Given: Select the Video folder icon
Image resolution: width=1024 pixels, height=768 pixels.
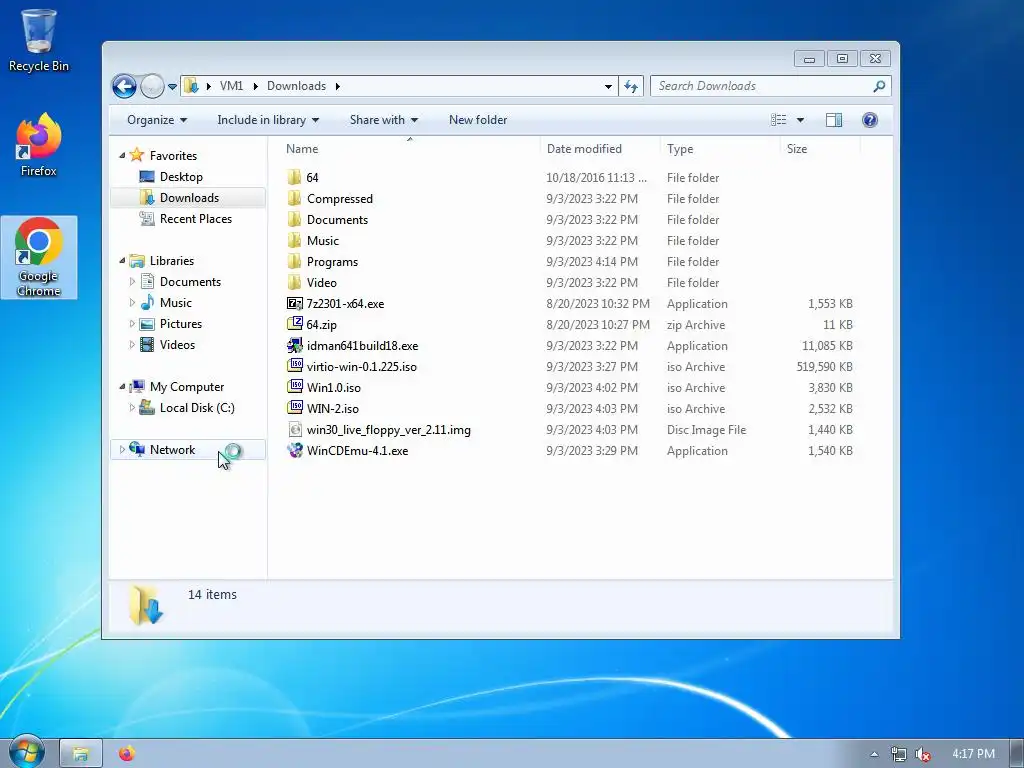Looking at the screenshot, I should 295,282.
